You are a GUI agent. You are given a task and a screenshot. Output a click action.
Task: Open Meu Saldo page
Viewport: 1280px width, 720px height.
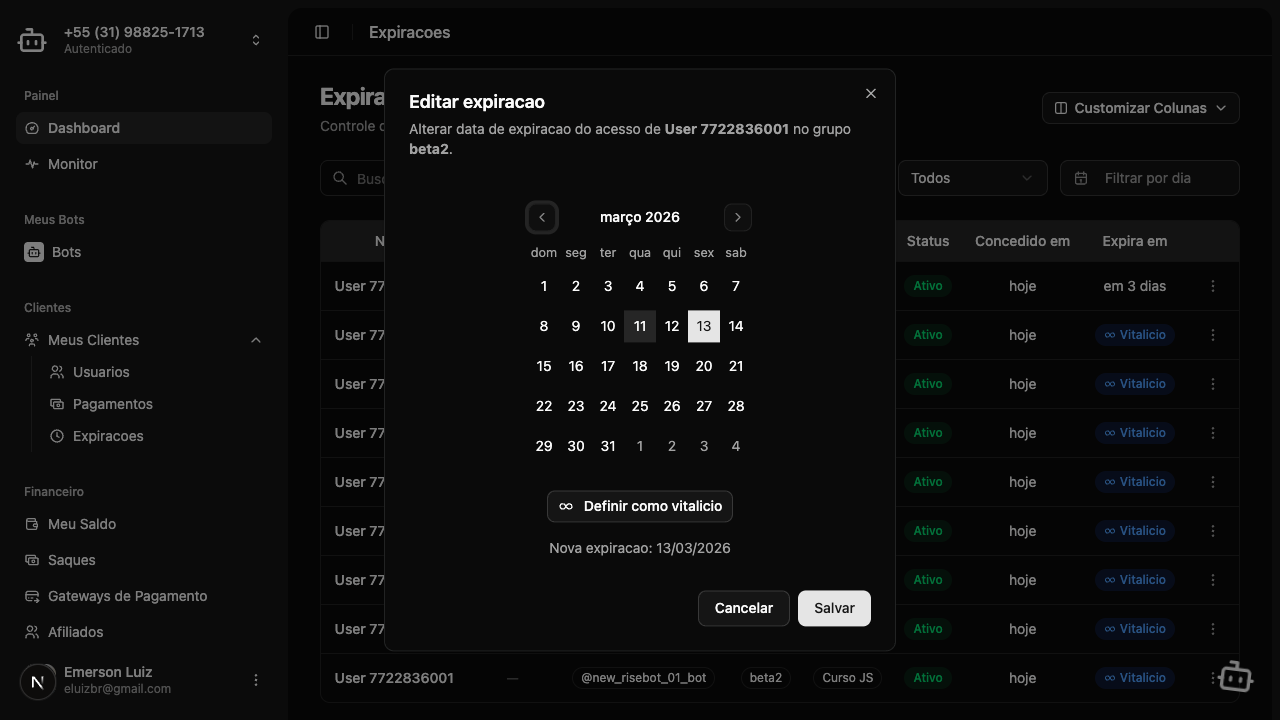coord(144,524)
